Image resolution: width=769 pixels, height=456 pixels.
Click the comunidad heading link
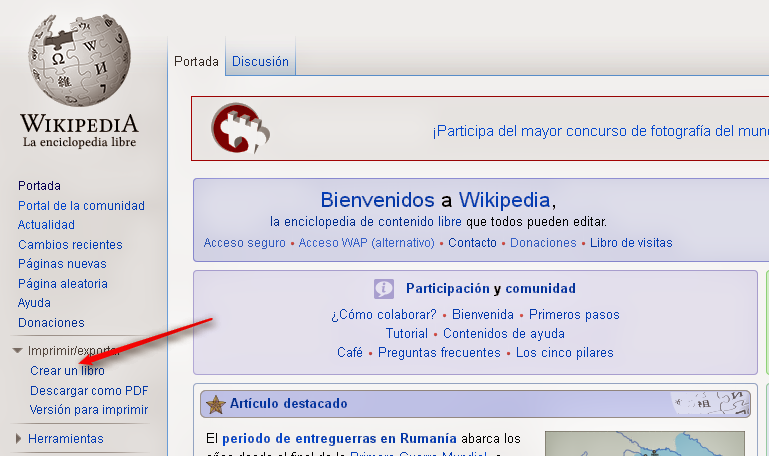click(x=540, y=288)
